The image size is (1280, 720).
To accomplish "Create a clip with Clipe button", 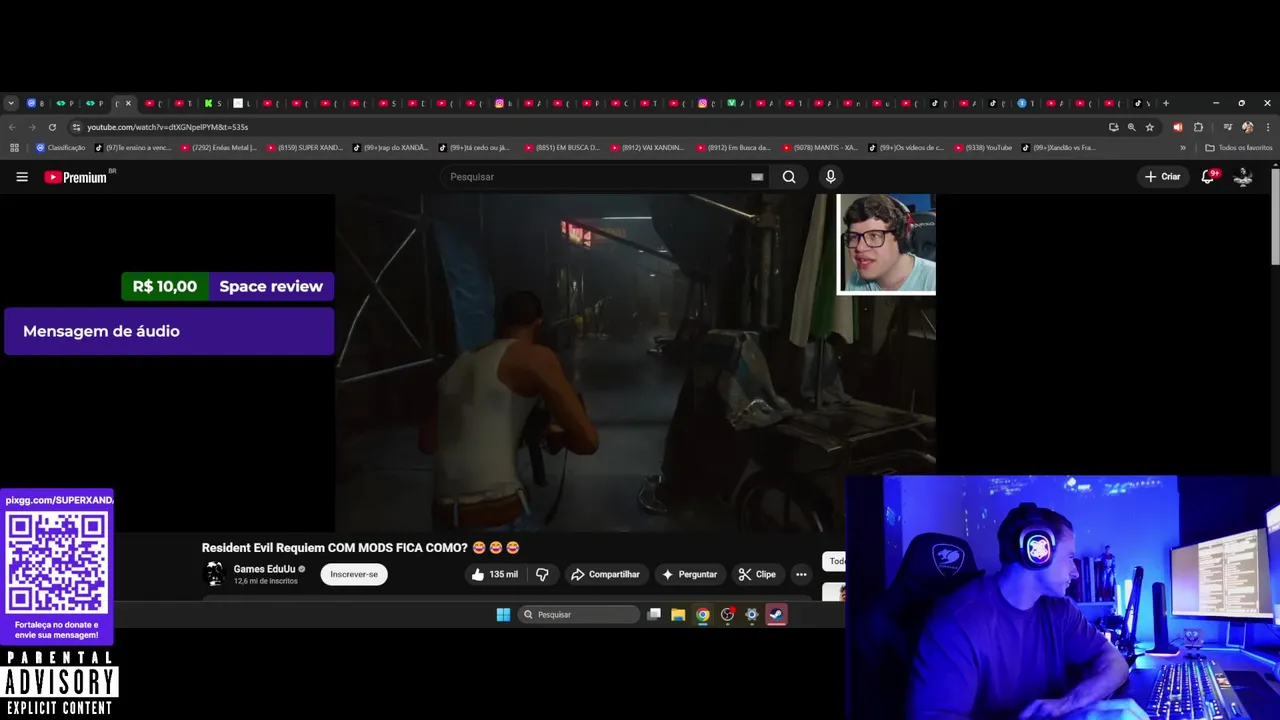I will click(757, 574).
